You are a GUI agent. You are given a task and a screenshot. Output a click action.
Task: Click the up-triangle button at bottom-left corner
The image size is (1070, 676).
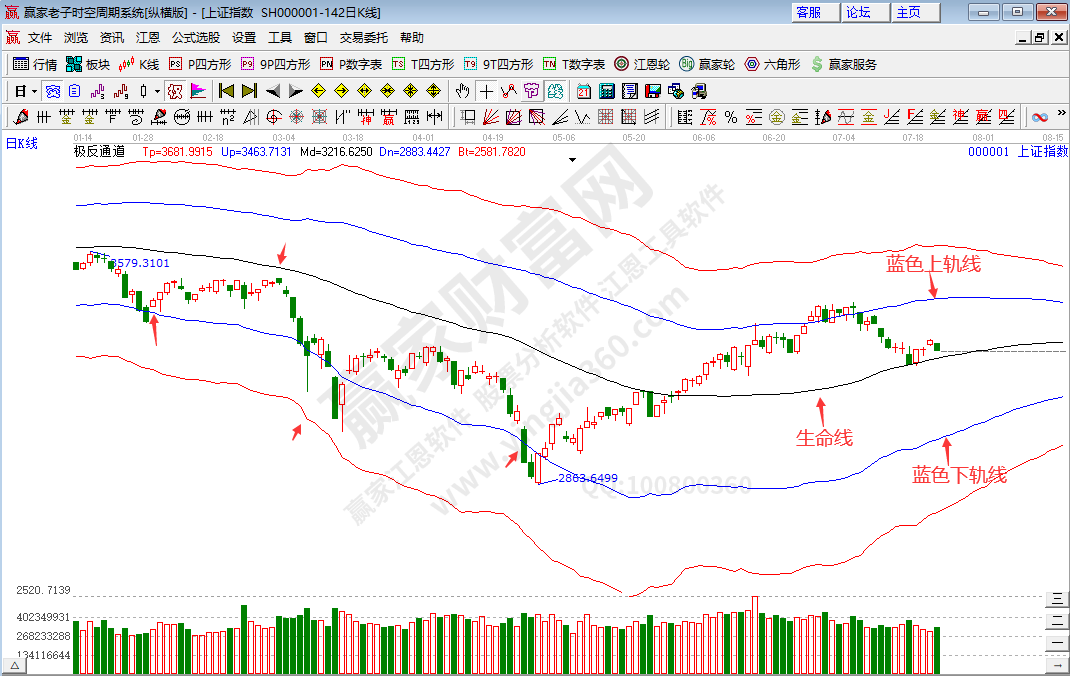click(14, 665)
